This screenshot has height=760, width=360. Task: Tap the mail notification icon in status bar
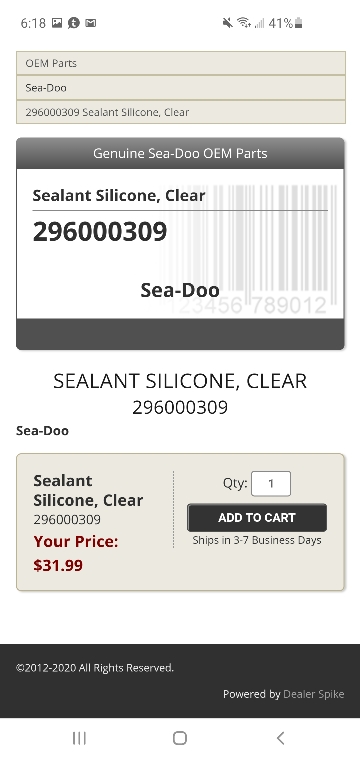[91, 22]
